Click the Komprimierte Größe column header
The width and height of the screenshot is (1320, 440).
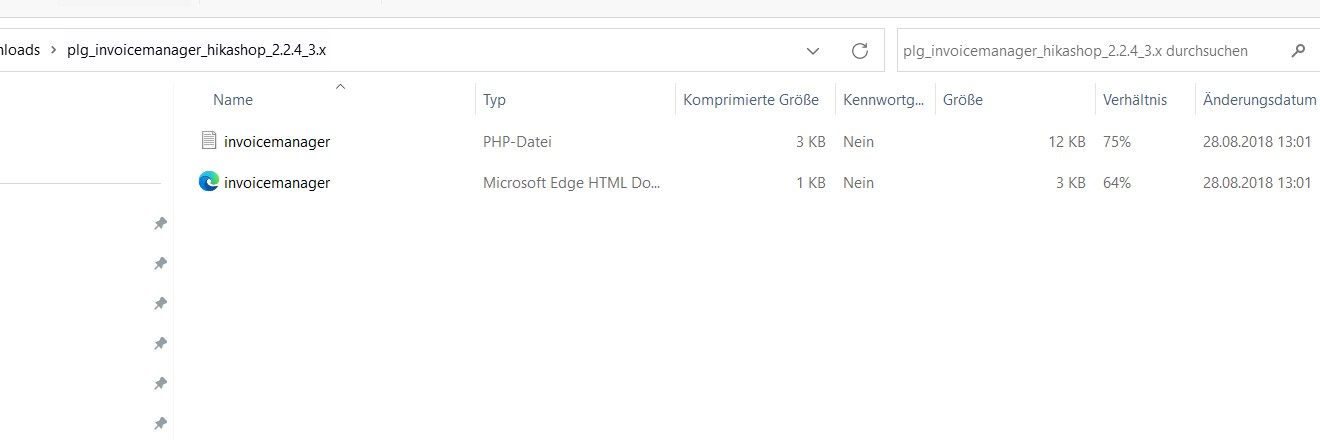click(x=750, y=100)
